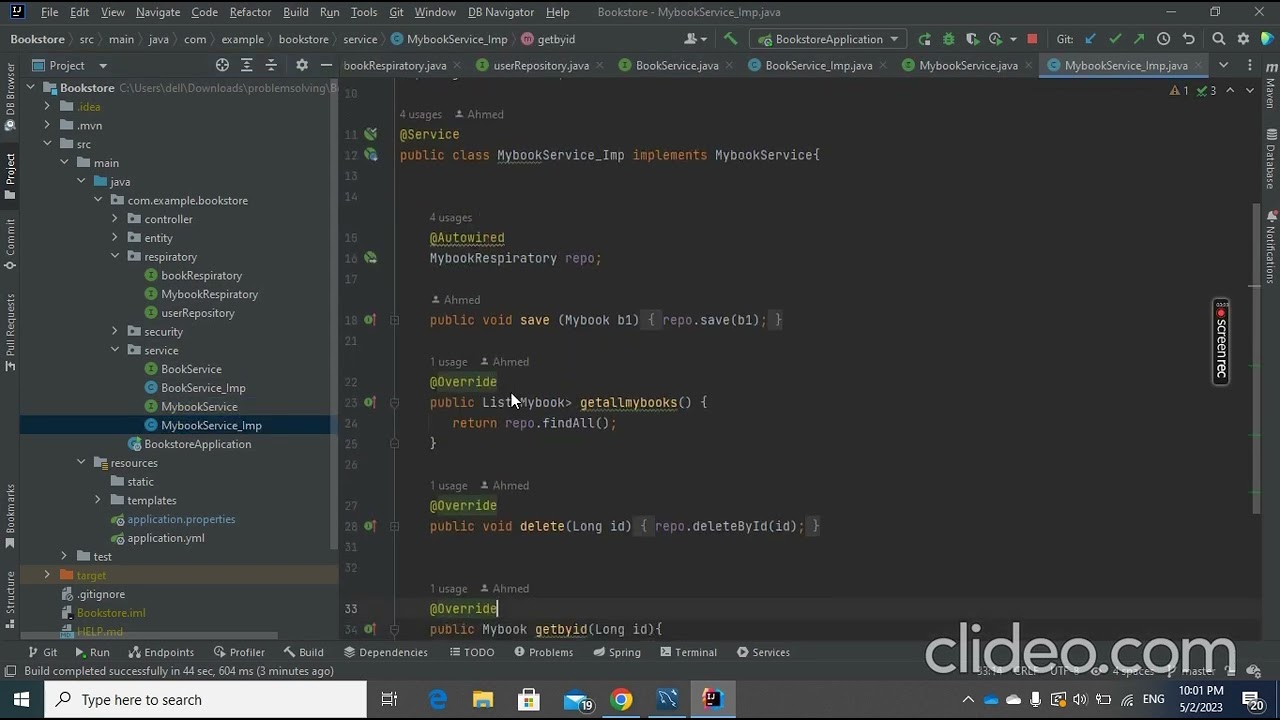
Task: Hide the Project tool window
Action: click(x=326, y=65)
